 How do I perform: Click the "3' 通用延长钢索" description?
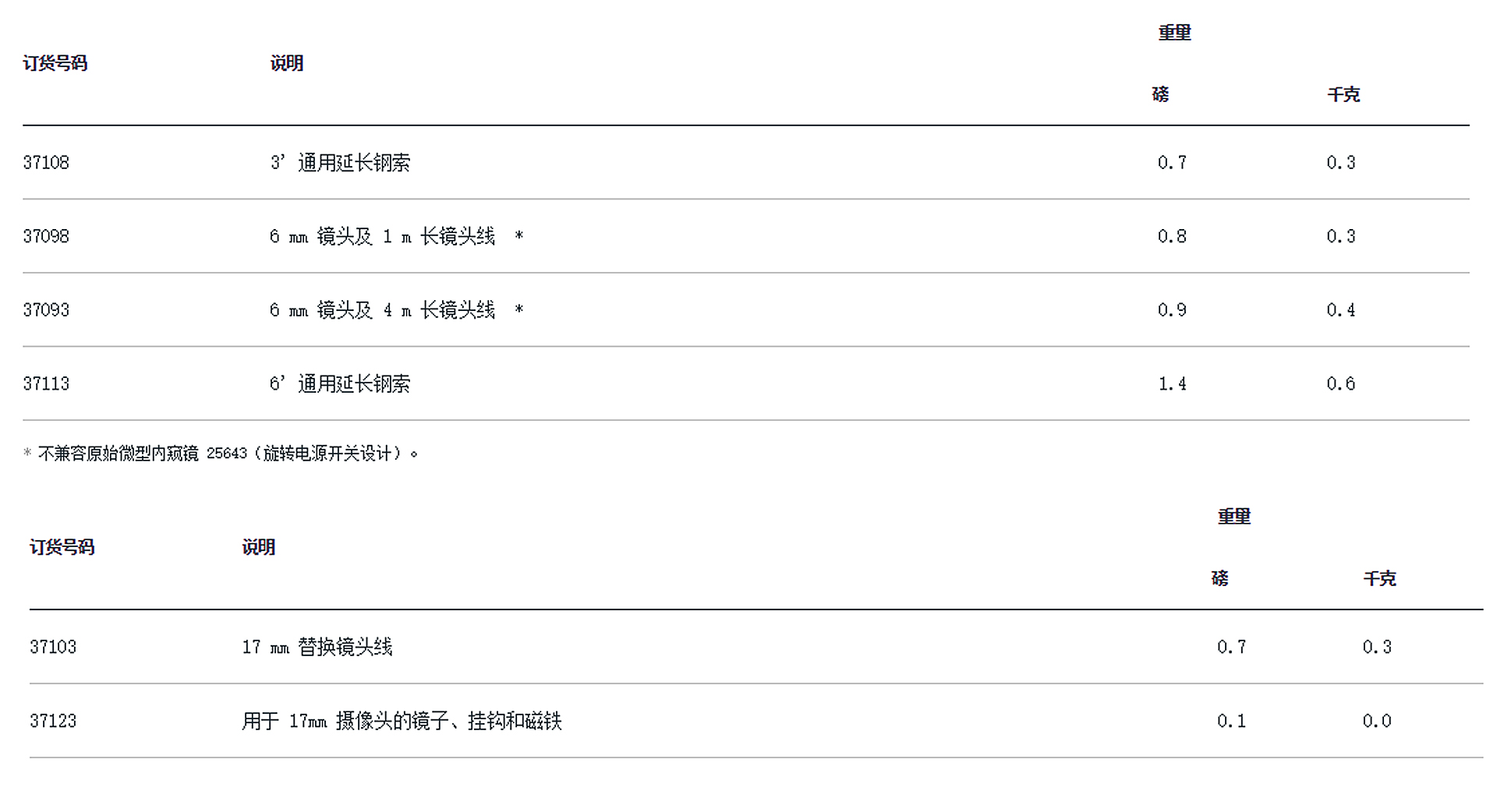tap(340, 162)
